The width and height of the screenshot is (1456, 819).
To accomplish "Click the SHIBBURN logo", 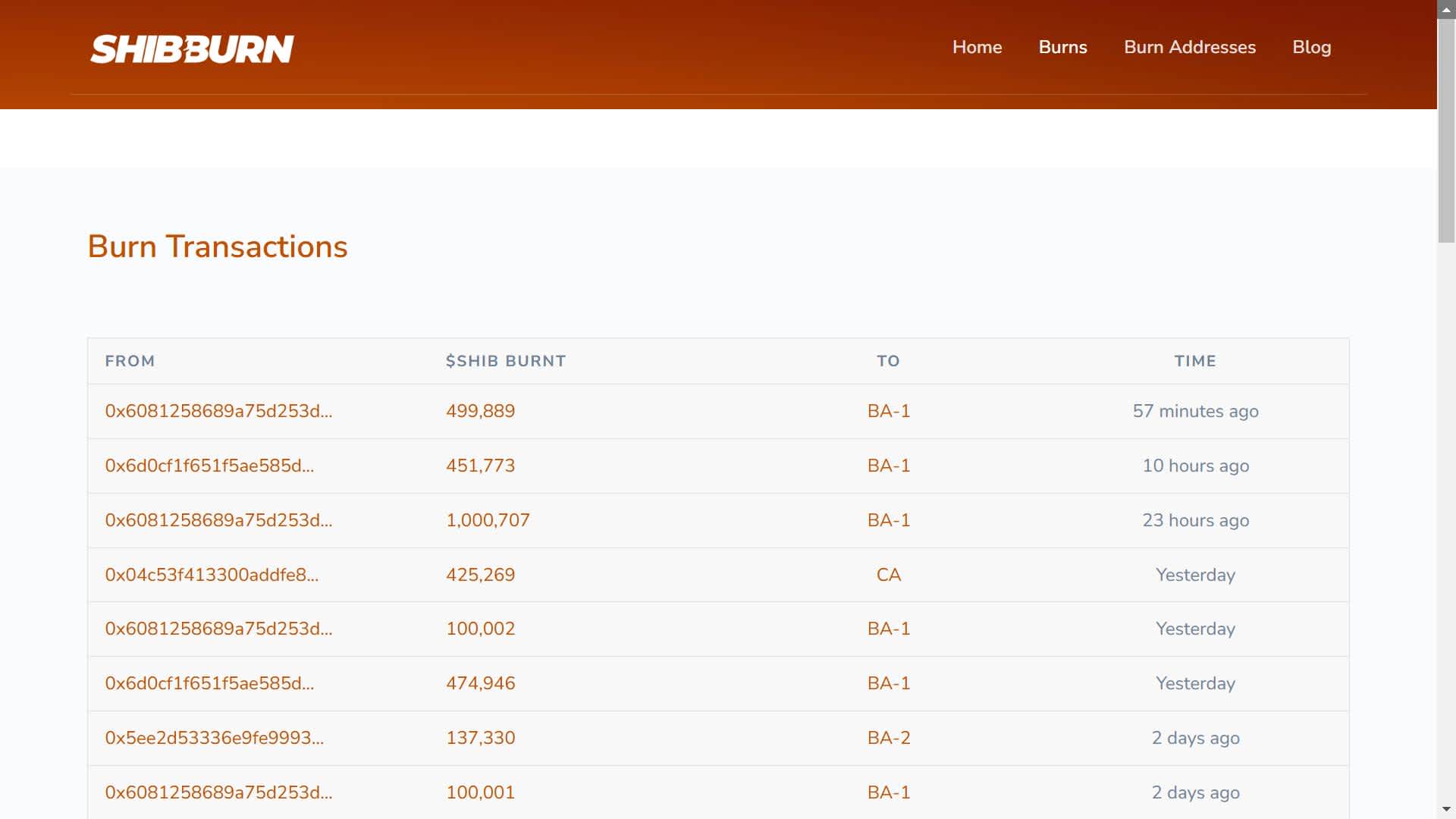I will point(192,49).
